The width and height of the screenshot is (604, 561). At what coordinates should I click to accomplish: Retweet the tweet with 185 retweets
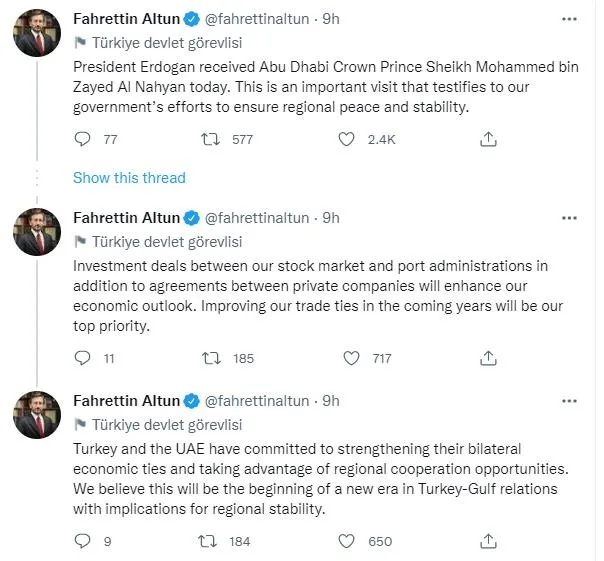[x=211, y=357]
